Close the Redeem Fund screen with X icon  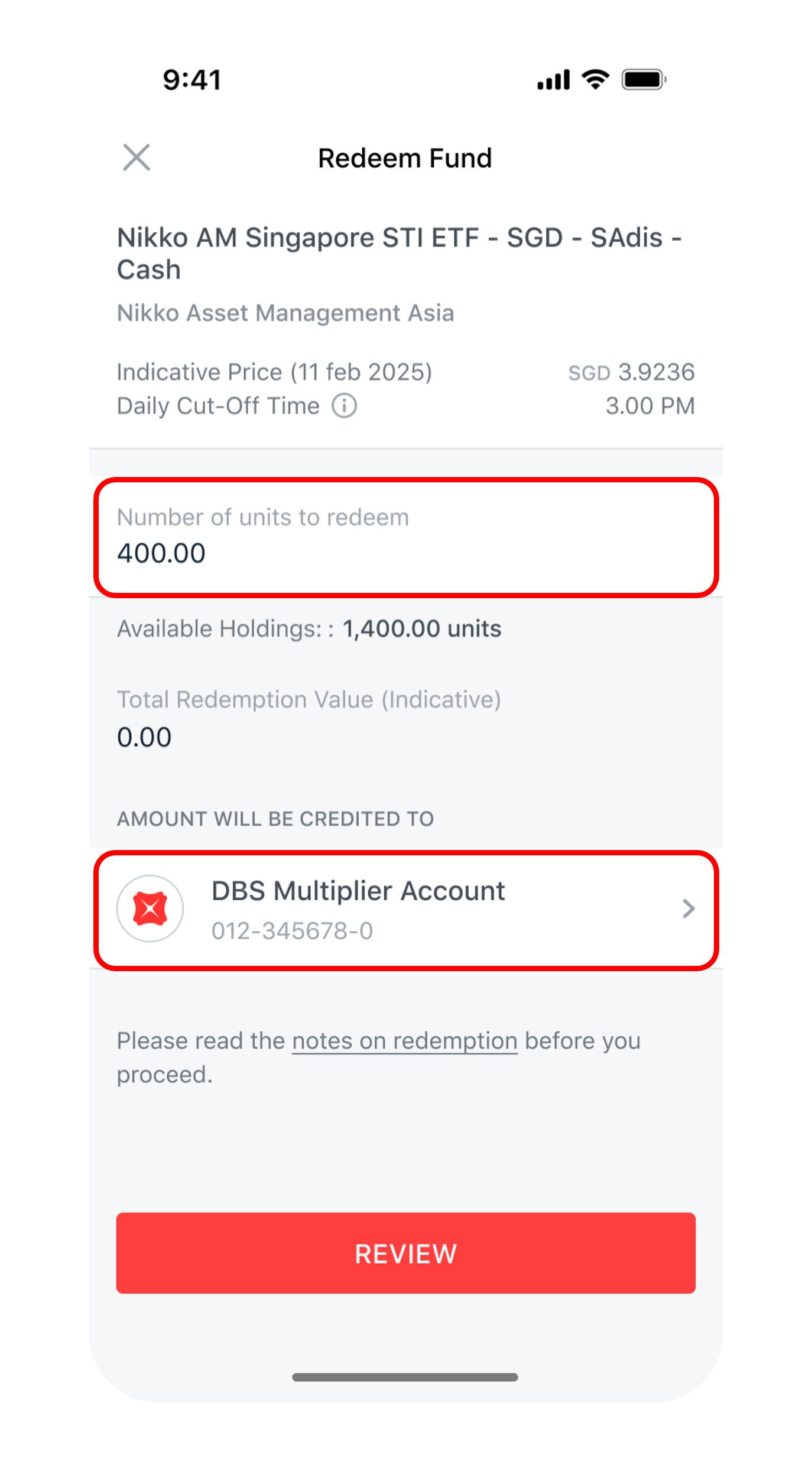pos(137,157)
